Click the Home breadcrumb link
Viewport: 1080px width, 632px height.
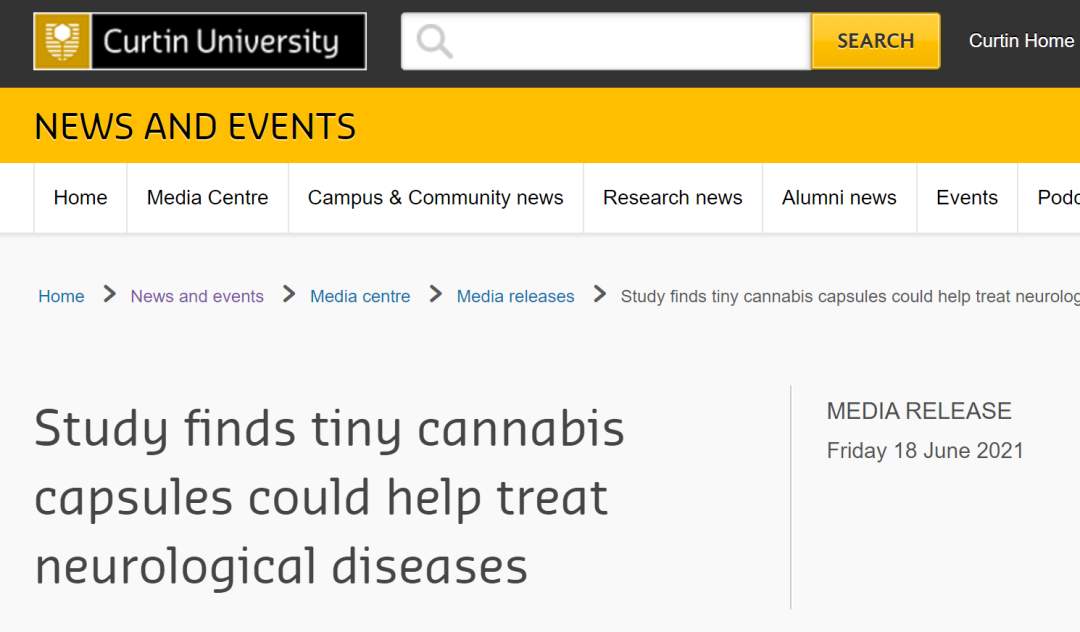click(x=61, y=296)
